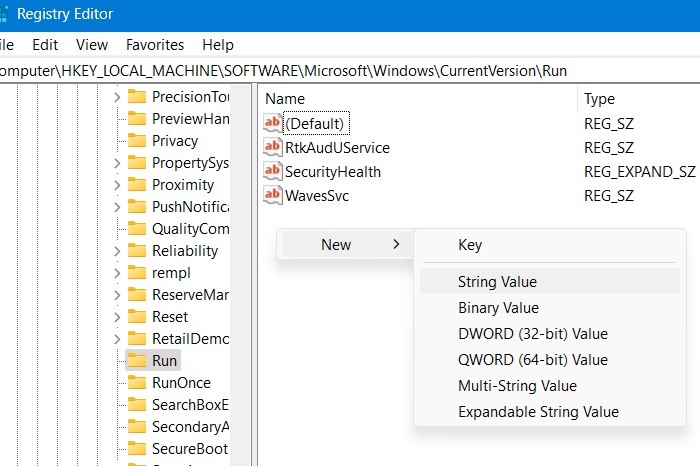Viewport: 700px width, 466px height.
Task: Select the SecurityHealth value name
Action: 333,171
